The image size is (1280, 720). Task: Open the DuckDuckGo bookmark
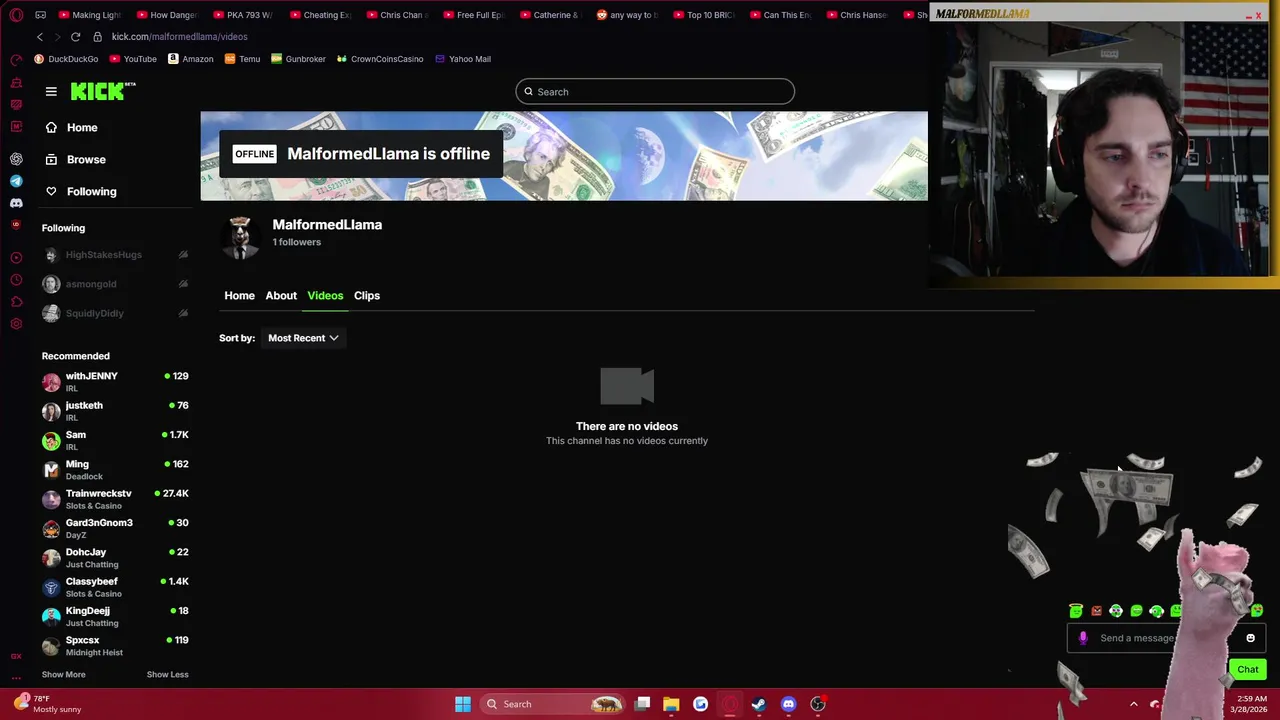point(66,59)
